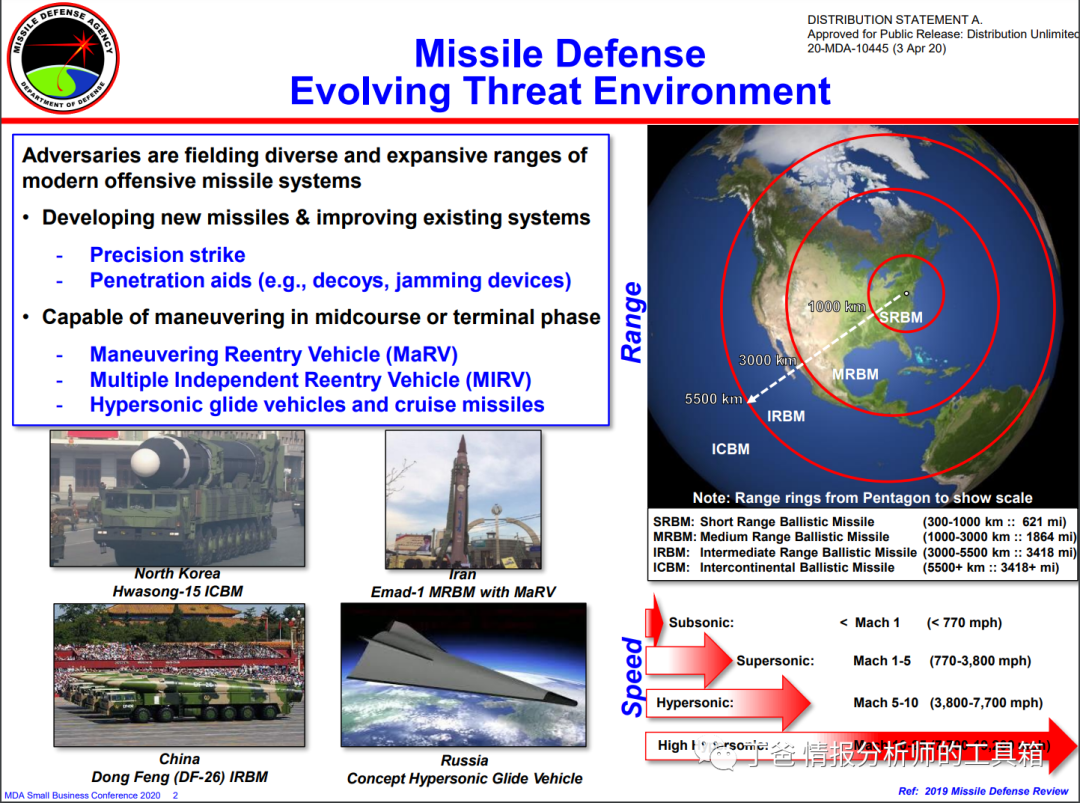1080x803 pixels.
Task: Open the North Korea Hwasong-15 photo
Action: click(x=177, y=499)
